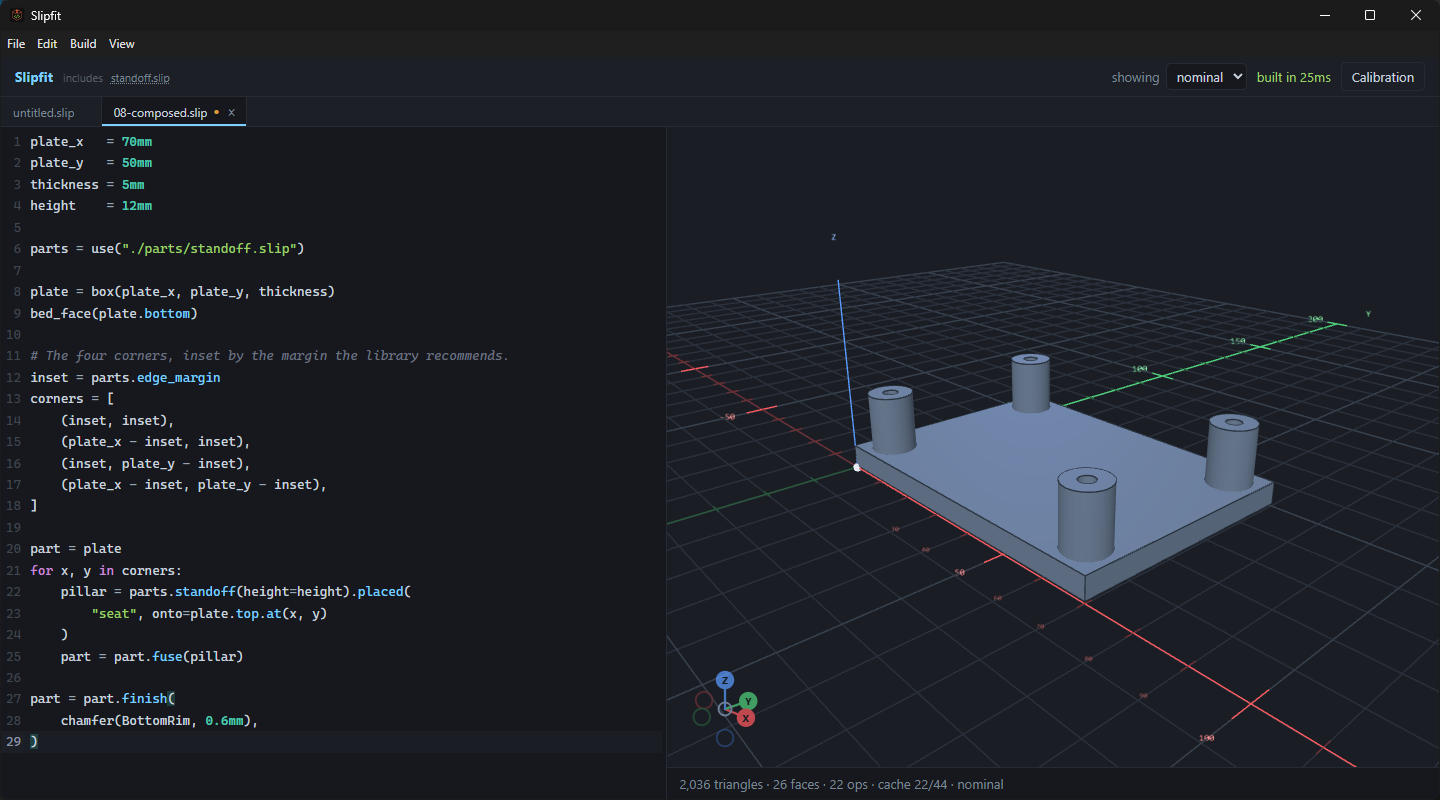Close the 08-composed.slip tab
The image size is (1440, 800).
click(x=231, y=113)
